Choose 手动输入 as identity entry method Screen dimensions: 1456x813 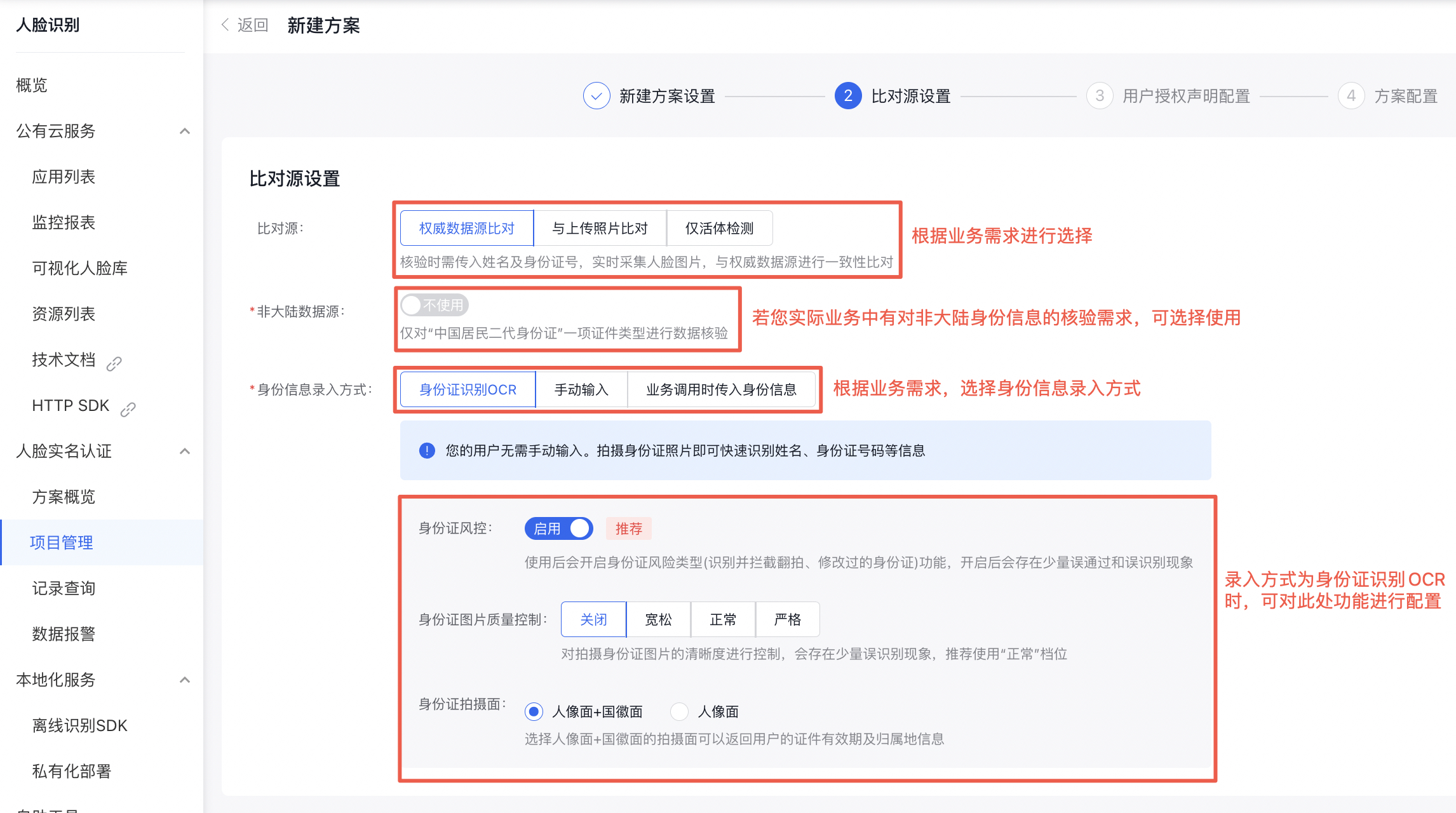coord(581,389)
